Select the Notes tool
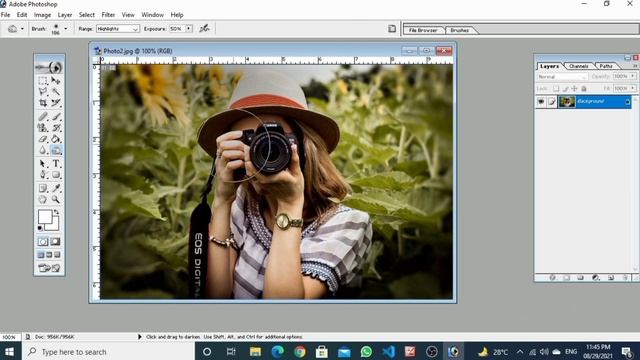Viewport: 640px width, 360px height. pos(42,188)
